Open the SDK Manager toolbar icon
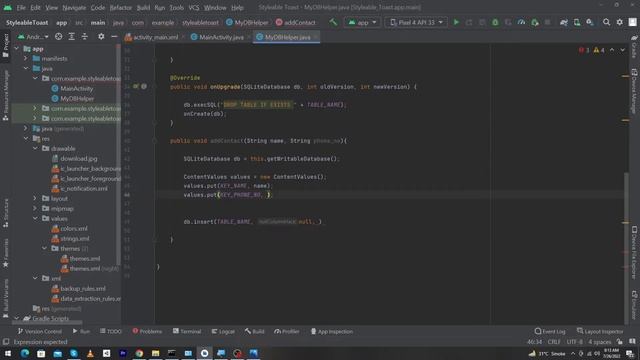Screen dimensions: 640x360 [x=590, y=22]
